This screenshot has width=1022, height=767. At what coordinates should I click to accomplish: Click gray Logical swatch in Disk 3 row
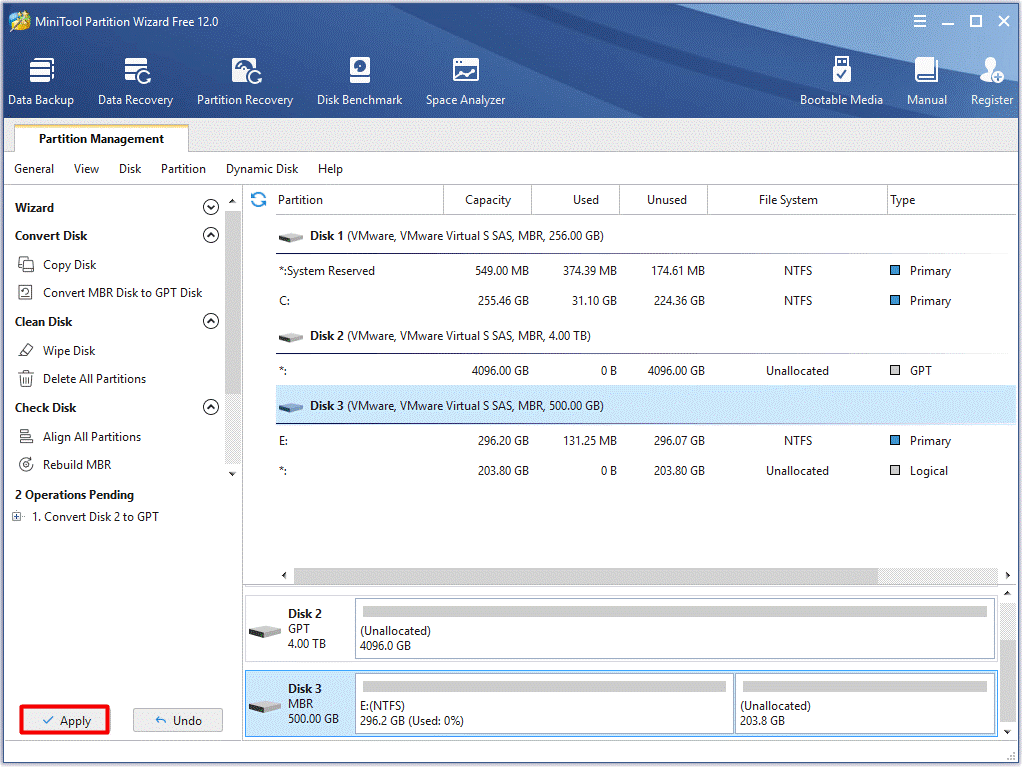(895, 470)
